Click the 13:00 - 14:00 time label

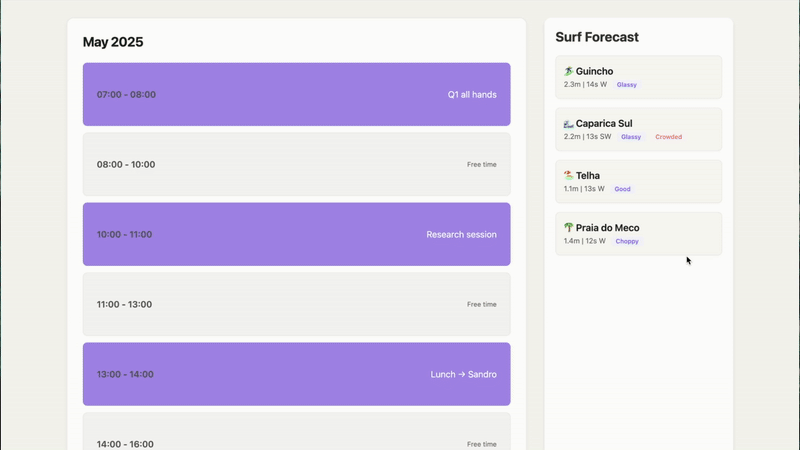pyautogui.click(x=125, y=374)
